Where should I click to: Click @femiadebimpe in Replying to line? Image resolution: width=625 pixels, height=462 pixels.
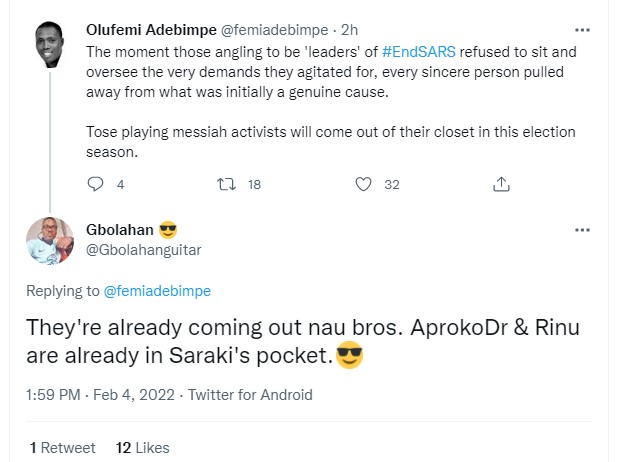[157, 291]
